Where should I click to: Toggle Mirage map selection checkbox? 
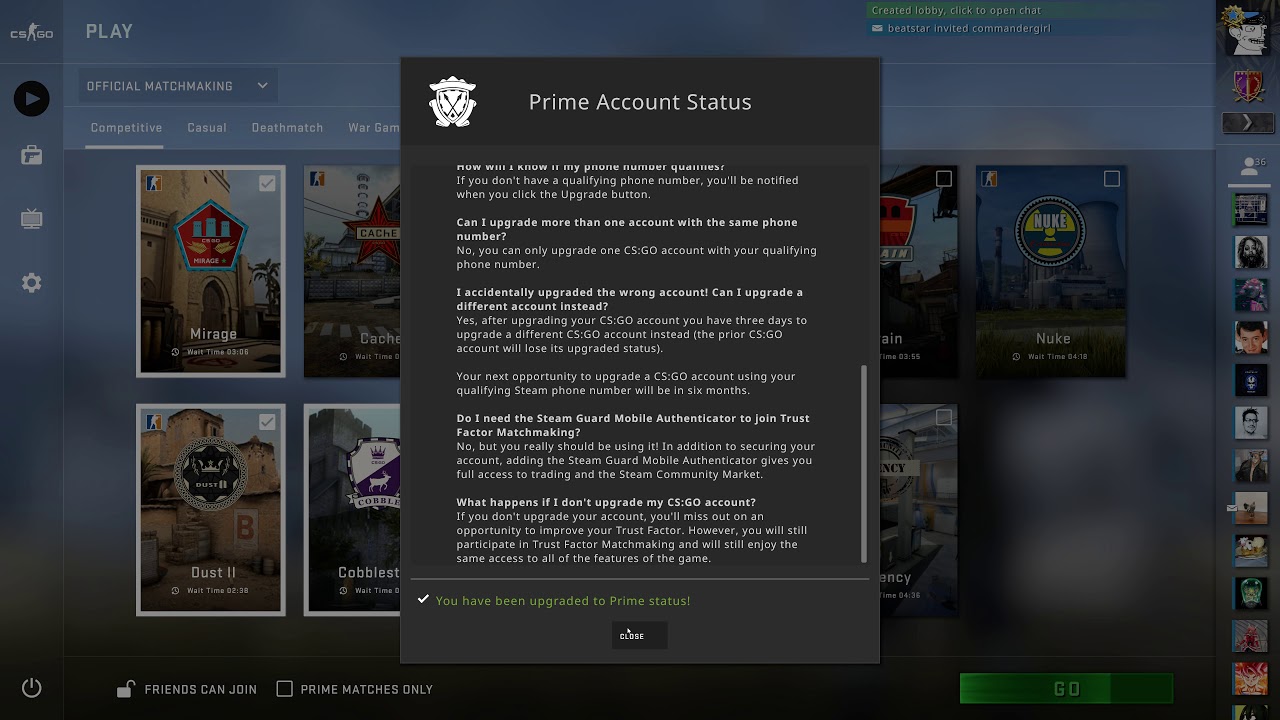[267, 183]
